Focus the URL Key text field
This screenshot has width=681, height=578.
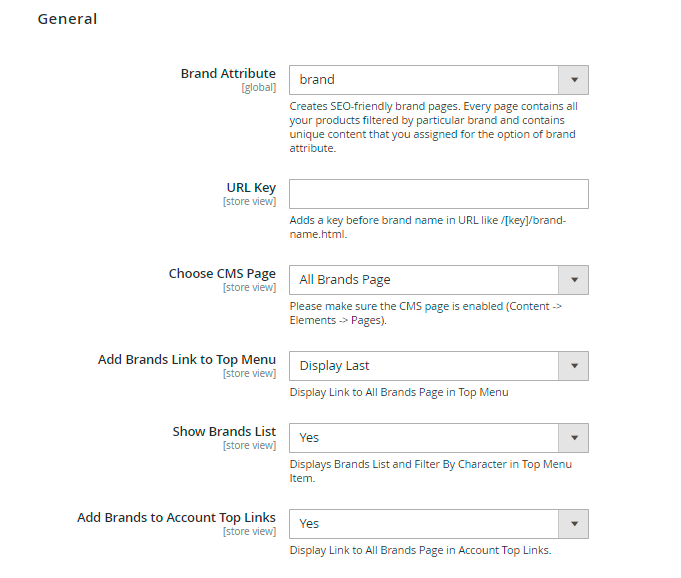click(x=439, y=194)
